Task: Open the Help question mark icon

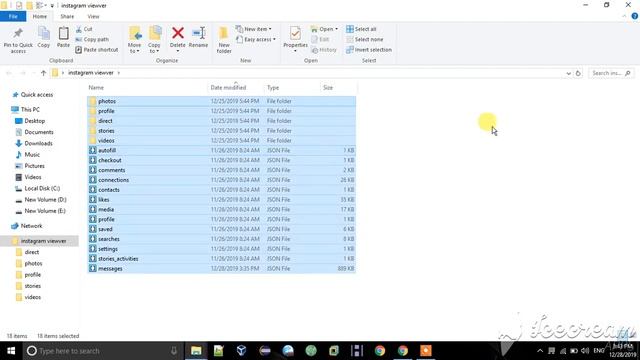Action: (635, 16)
